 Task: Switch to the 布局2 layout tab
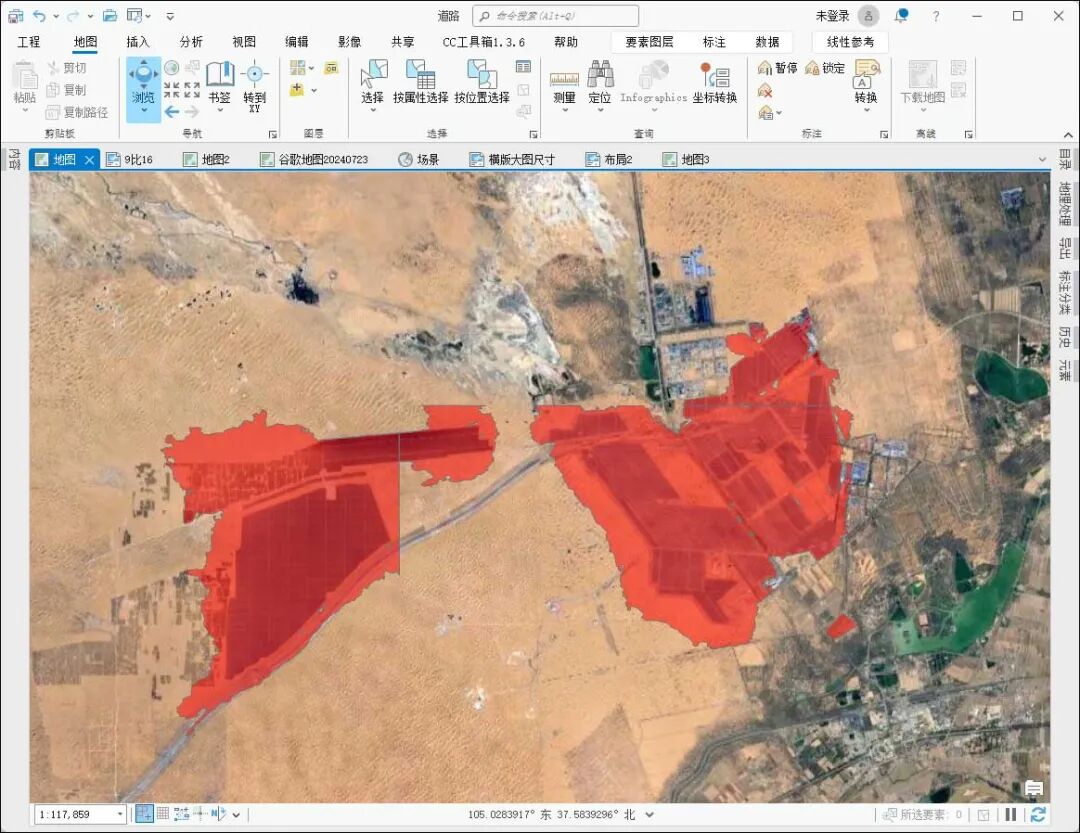[609, 159]
